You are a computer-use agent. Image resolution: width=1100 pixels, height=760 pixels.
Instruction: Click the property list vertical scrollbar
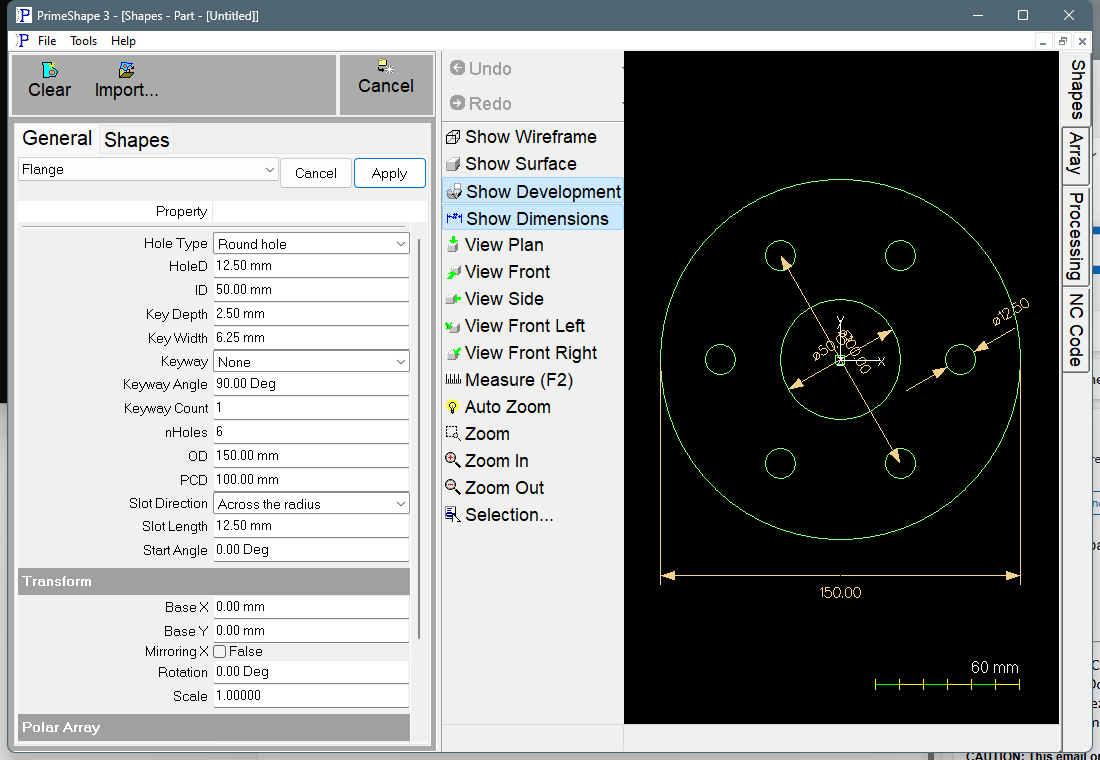pos(420,439)
